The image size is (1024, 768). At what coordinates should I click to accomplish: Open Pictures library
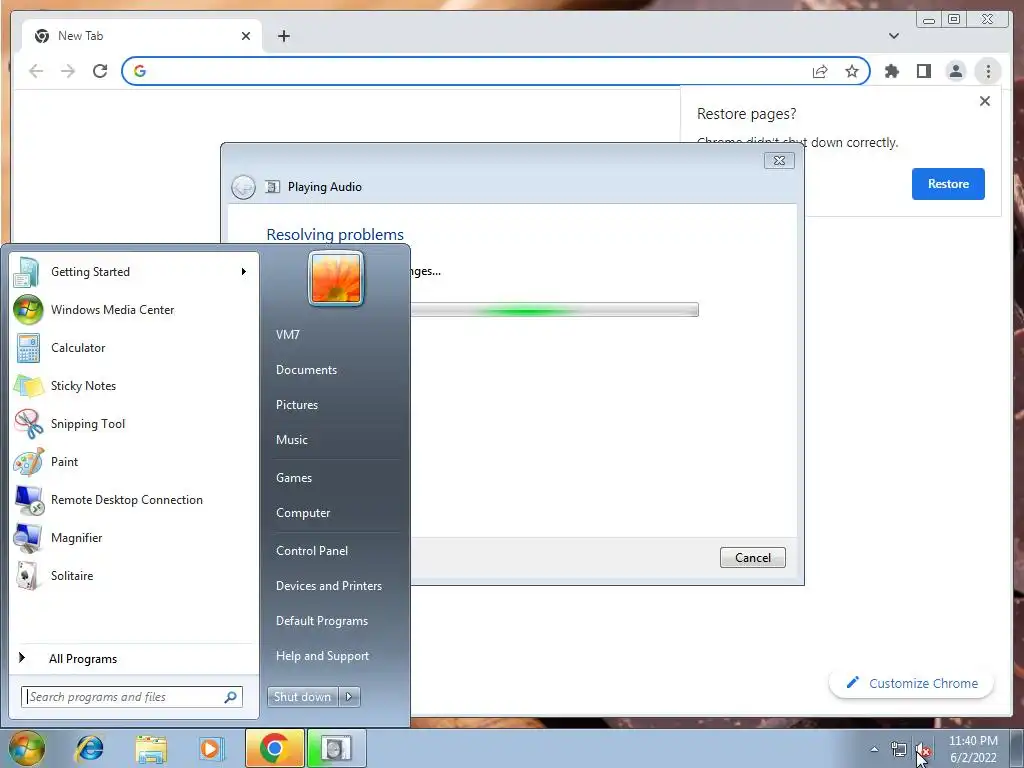coord(296,405)
